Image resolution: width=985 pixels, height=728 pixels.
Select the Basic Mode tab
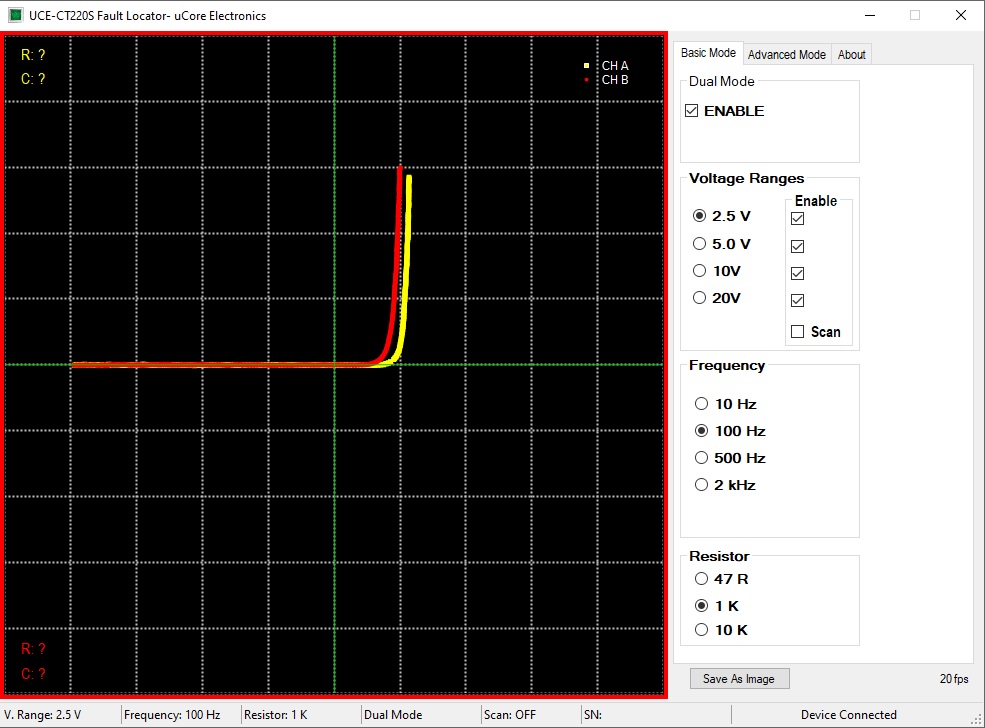coord(708,54)
